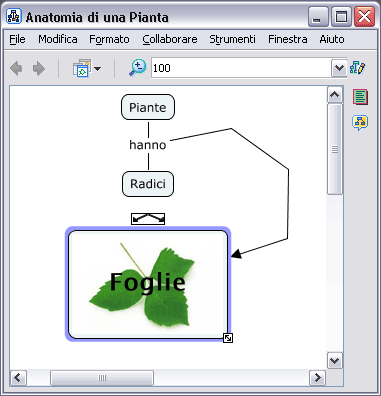Expand the views icon dropdown arrow
Image resolution: width=381 pixels, height=396 pixels.
coord(97,69)
